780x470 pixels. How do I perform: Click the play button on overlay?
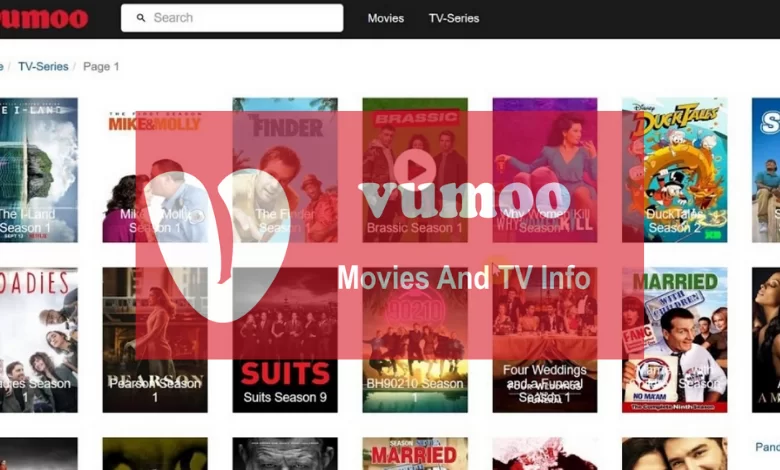coord(415,170)
